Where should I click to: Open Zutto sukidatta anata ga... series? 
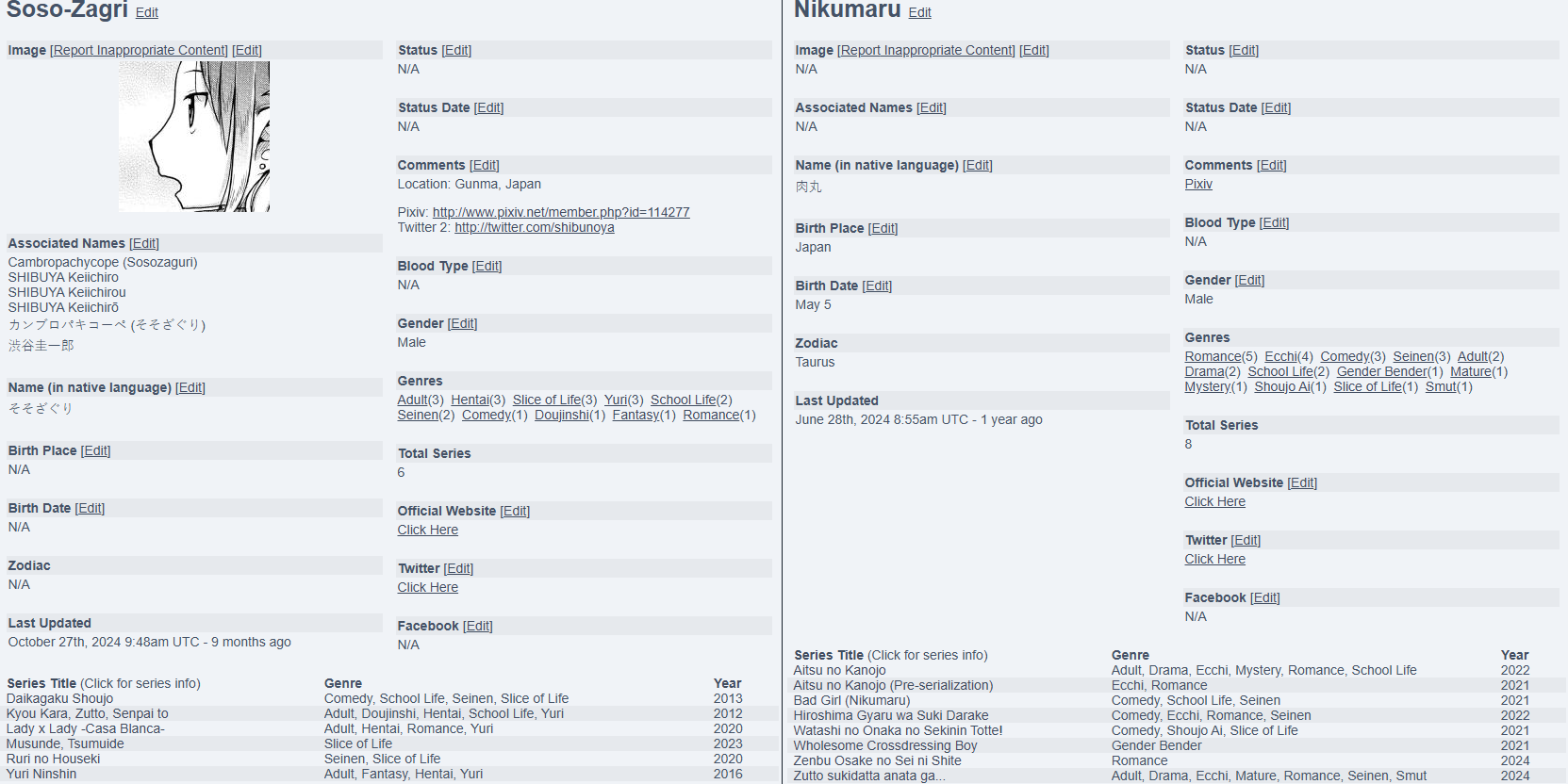(869, 776)
